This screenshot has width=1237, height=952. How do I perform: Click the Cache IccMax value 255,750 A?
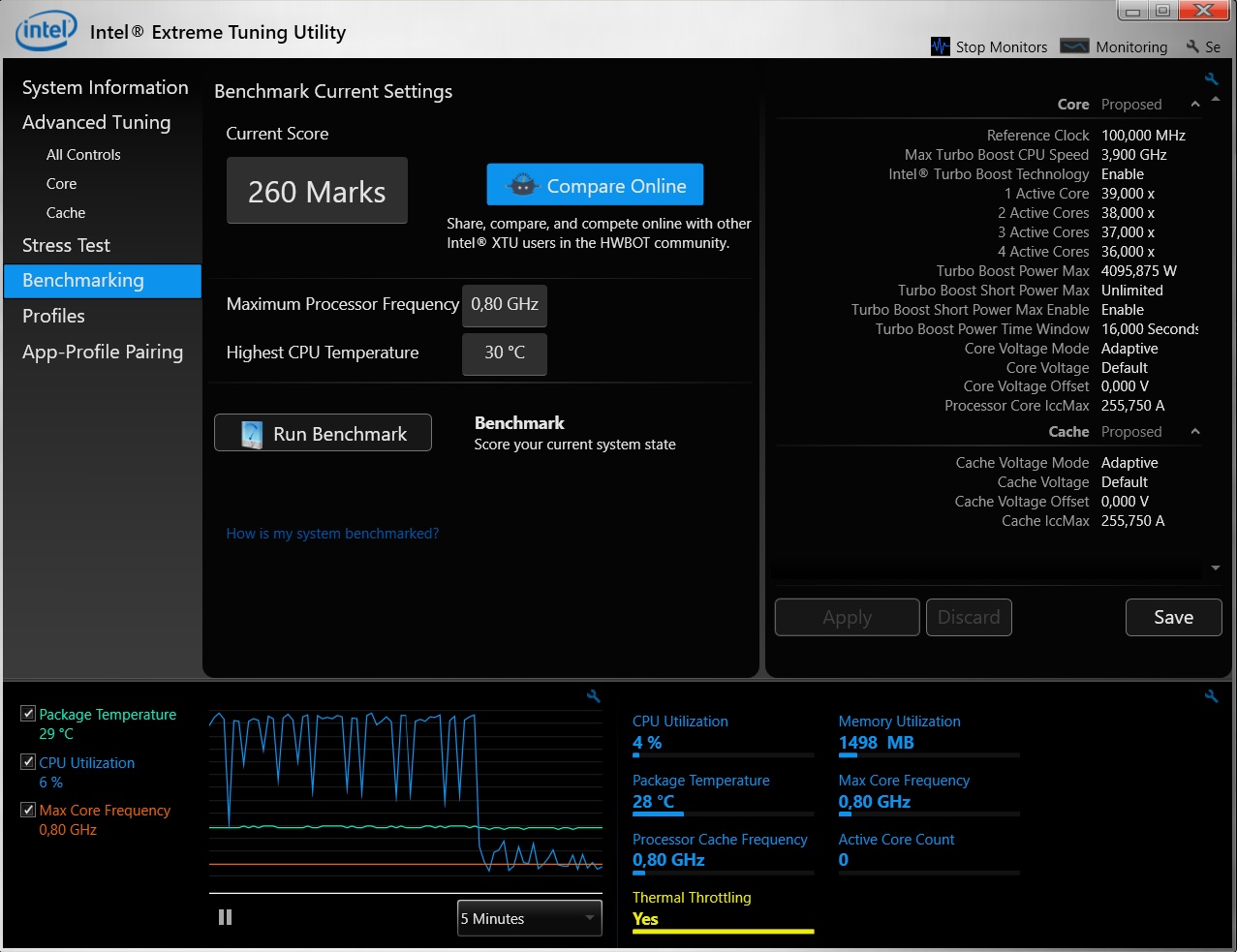[x=1133, y=521]
